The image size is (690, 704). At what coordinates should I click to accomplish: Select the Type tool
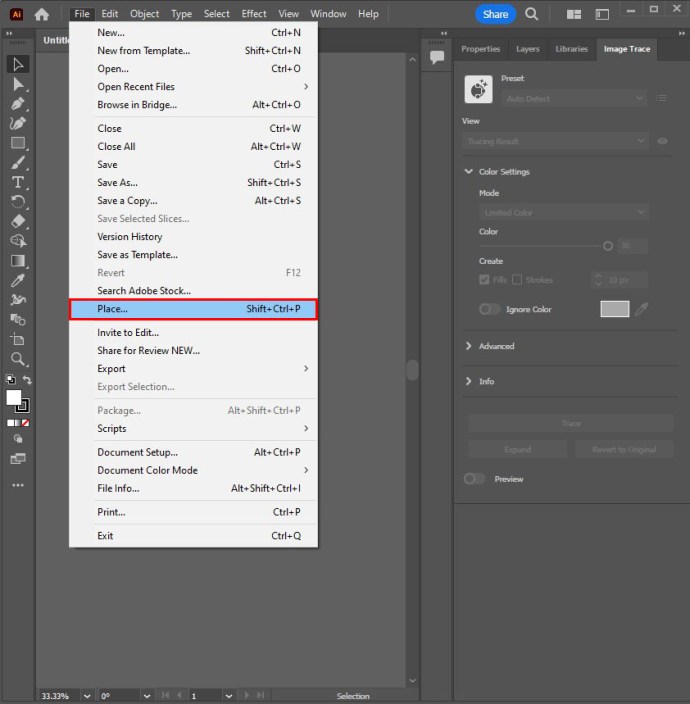coord(18,182)
